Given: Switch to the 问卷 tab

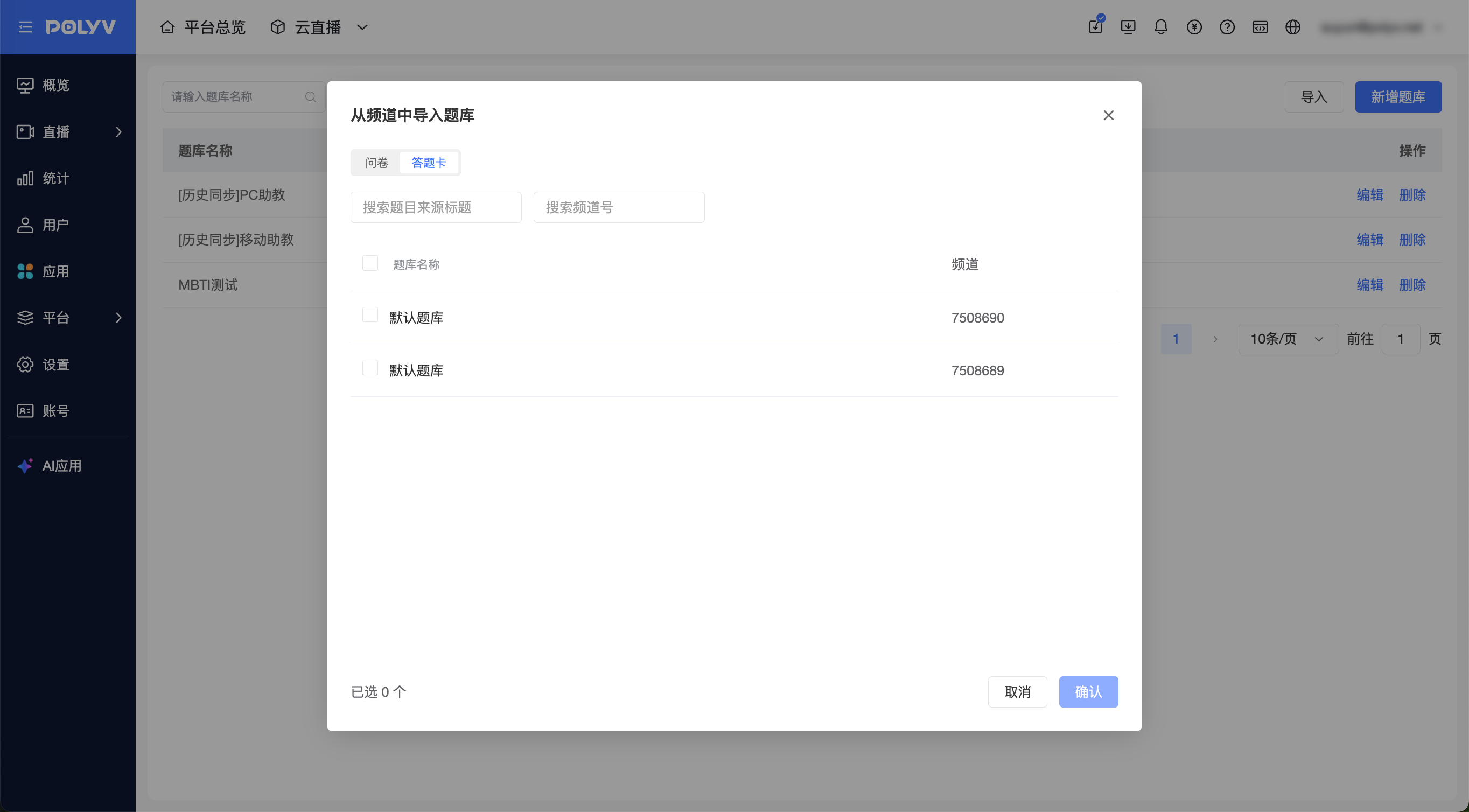Looking at the screenshot, I should click(x=376, y=163).
